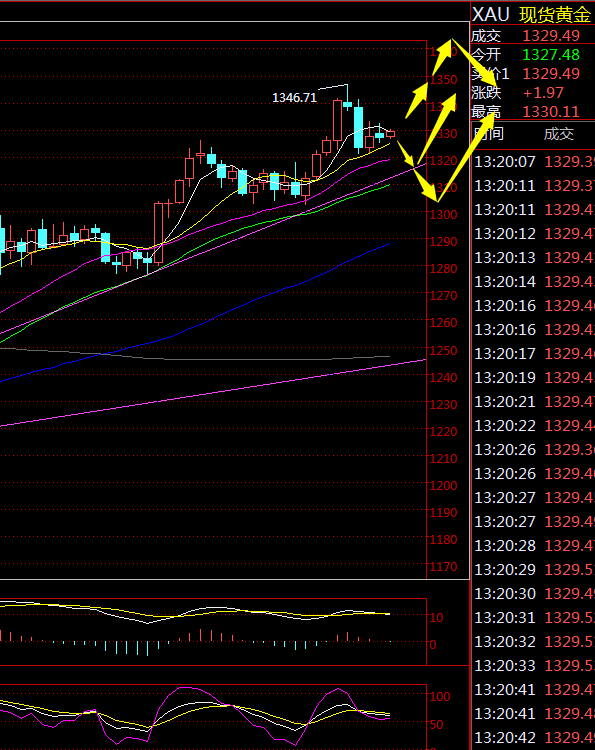Select the XAU 现货黄金 title
Image resolution: width=595 pixels, height=750 pixels.
pos(531,15)
